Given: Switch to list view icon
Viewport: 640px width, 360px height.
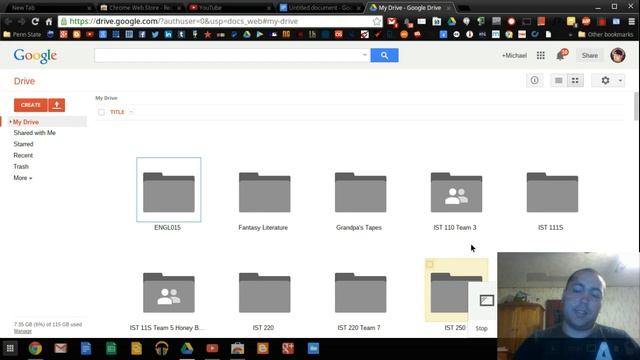Looking at the screenshot, I should [558, 80].
